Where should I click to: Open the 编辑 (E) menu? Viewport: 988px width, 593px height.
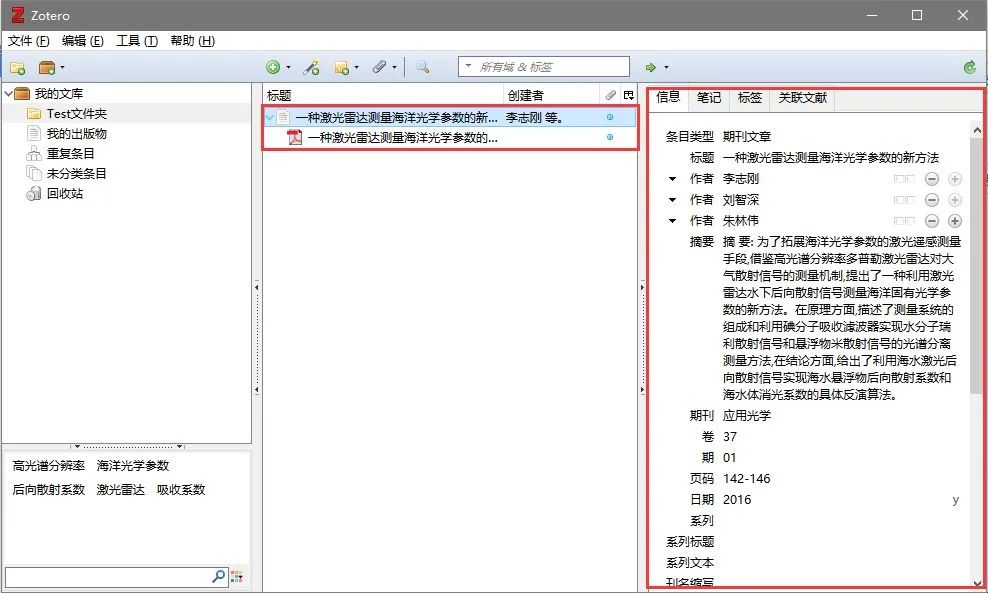pos(83,41)
